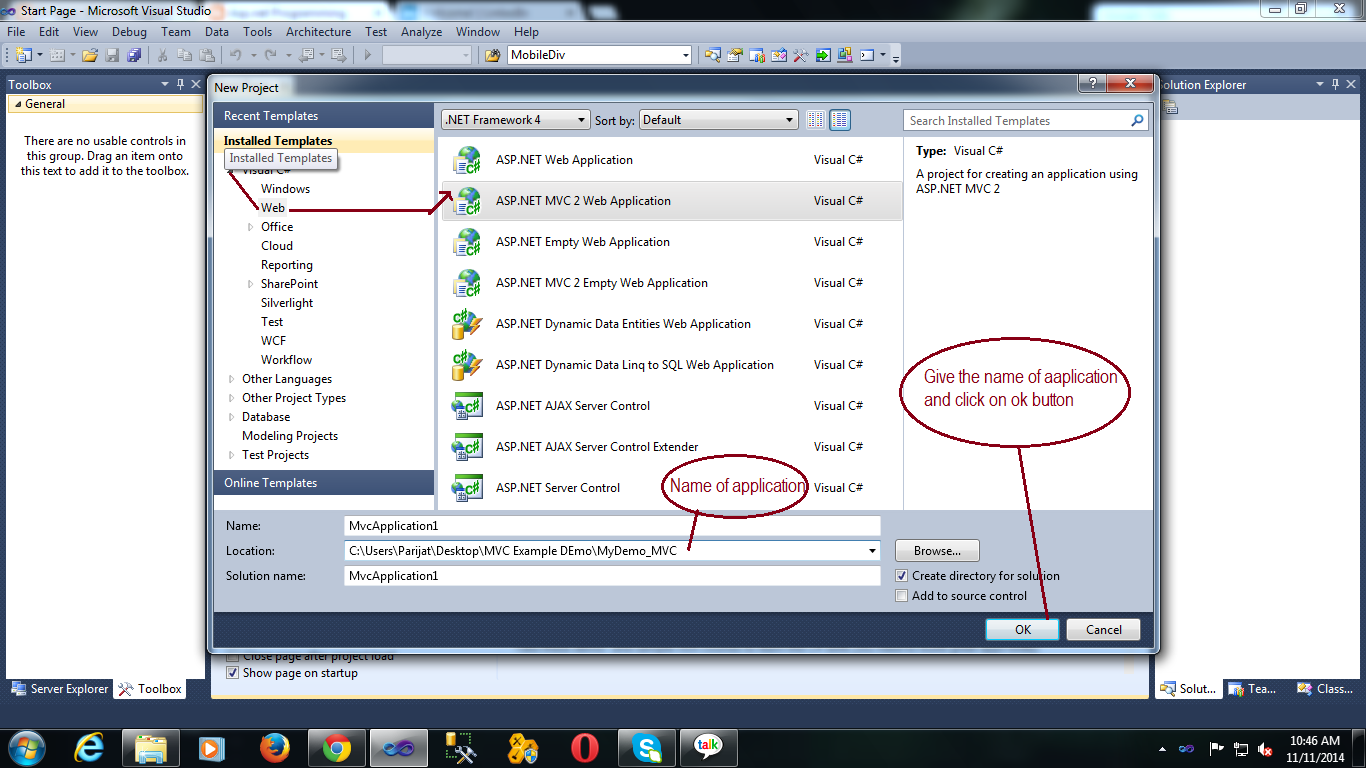The height and width of the screenshot is (768, 1366).
Task: Open Internet Explorer from taskbar
Action: click(91, 747)
